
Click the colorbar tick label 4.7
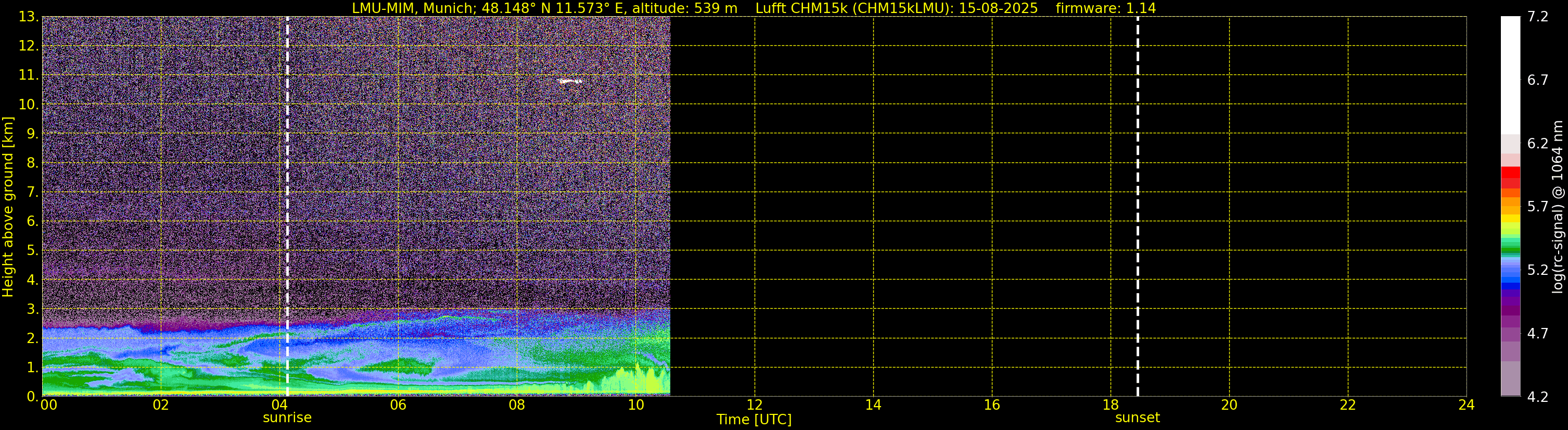[1538, 333]
